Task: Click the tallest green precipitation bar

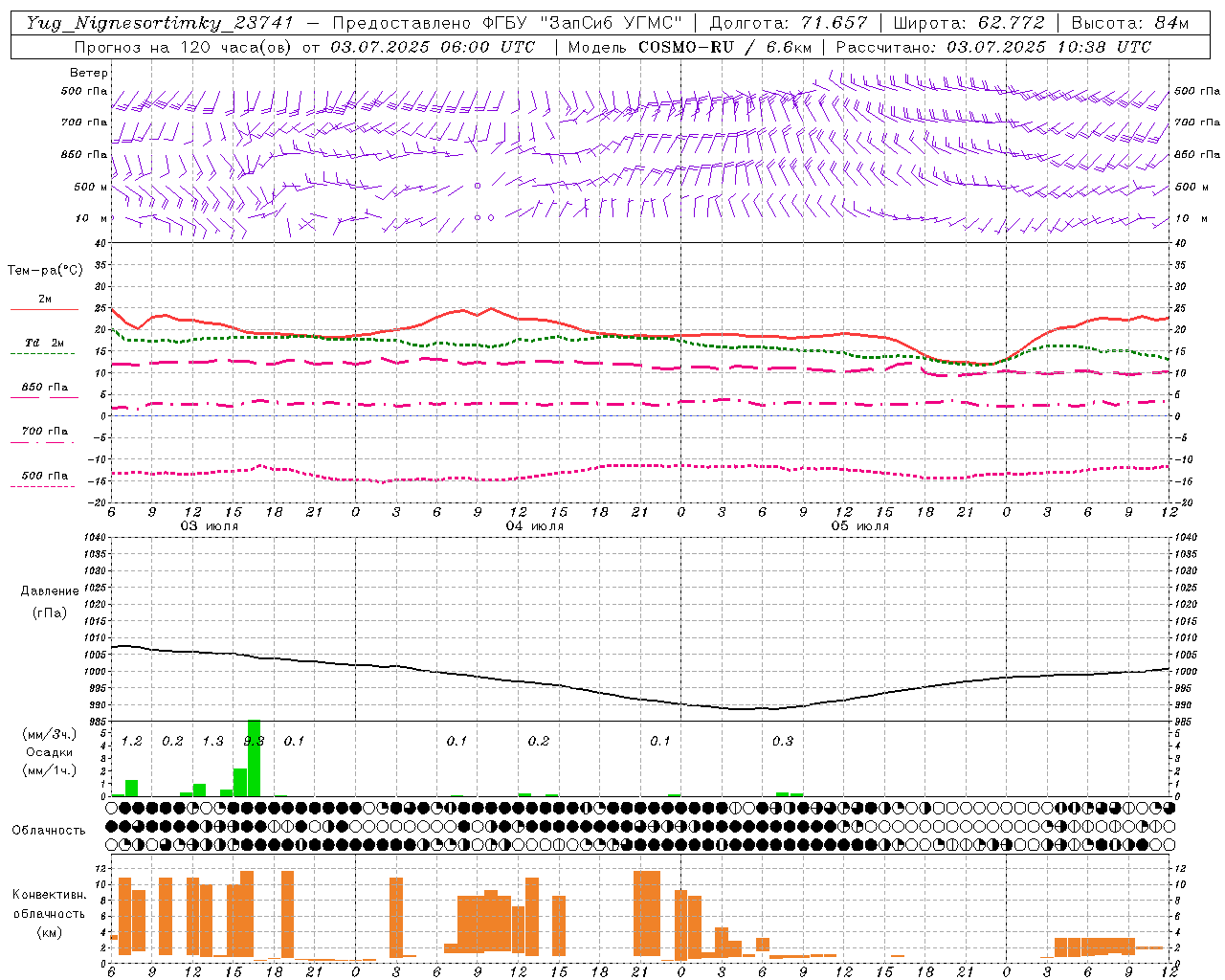Action: (254, 758)
